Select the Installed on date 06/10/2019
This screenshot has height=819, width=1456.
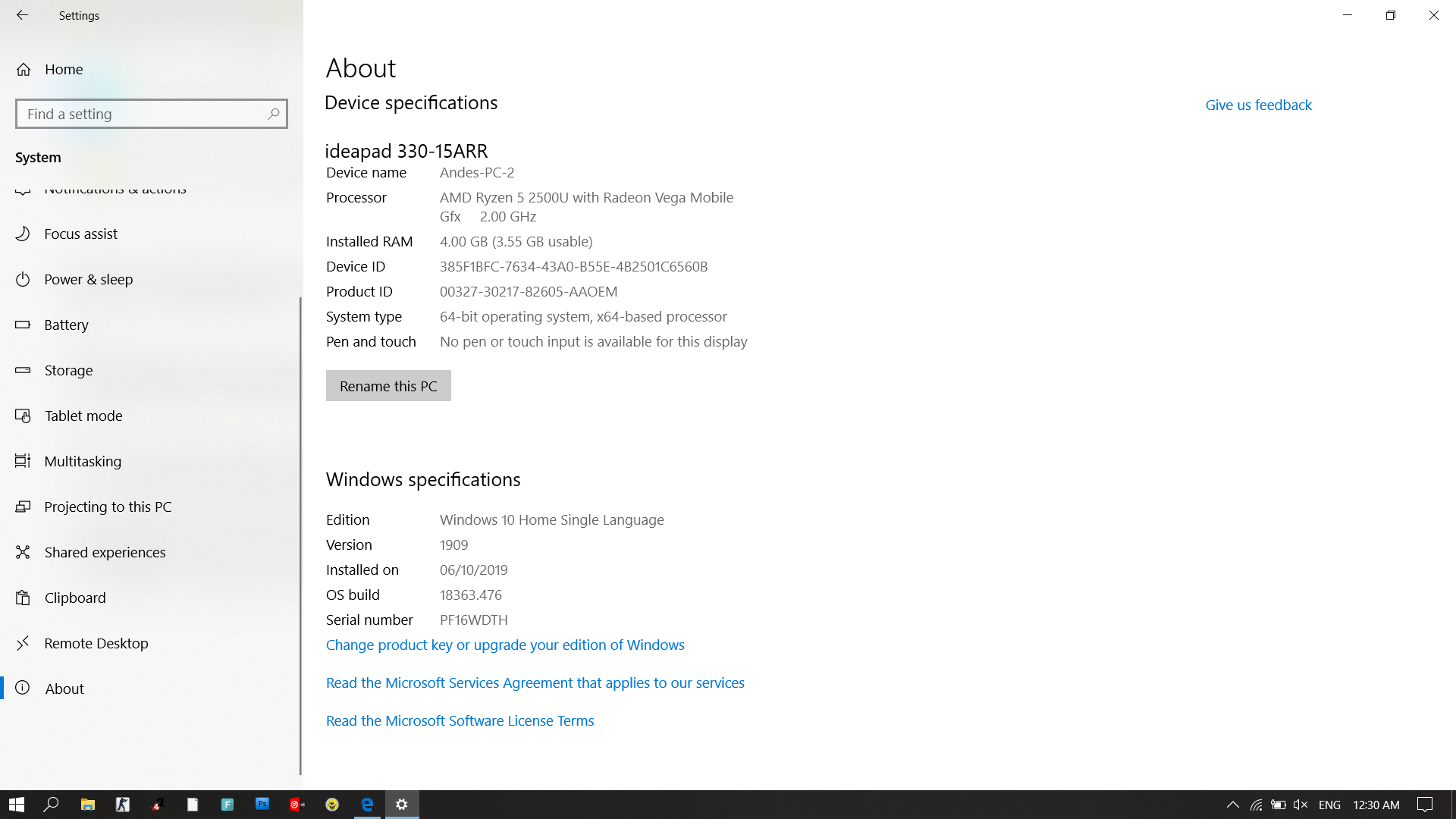point(474,570)
